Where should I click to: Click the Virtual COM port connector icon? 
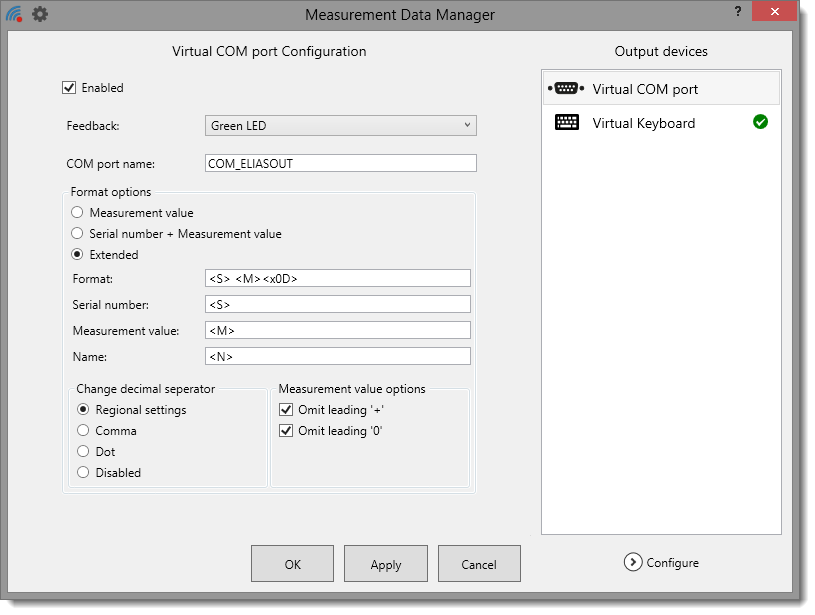point(566,89)
